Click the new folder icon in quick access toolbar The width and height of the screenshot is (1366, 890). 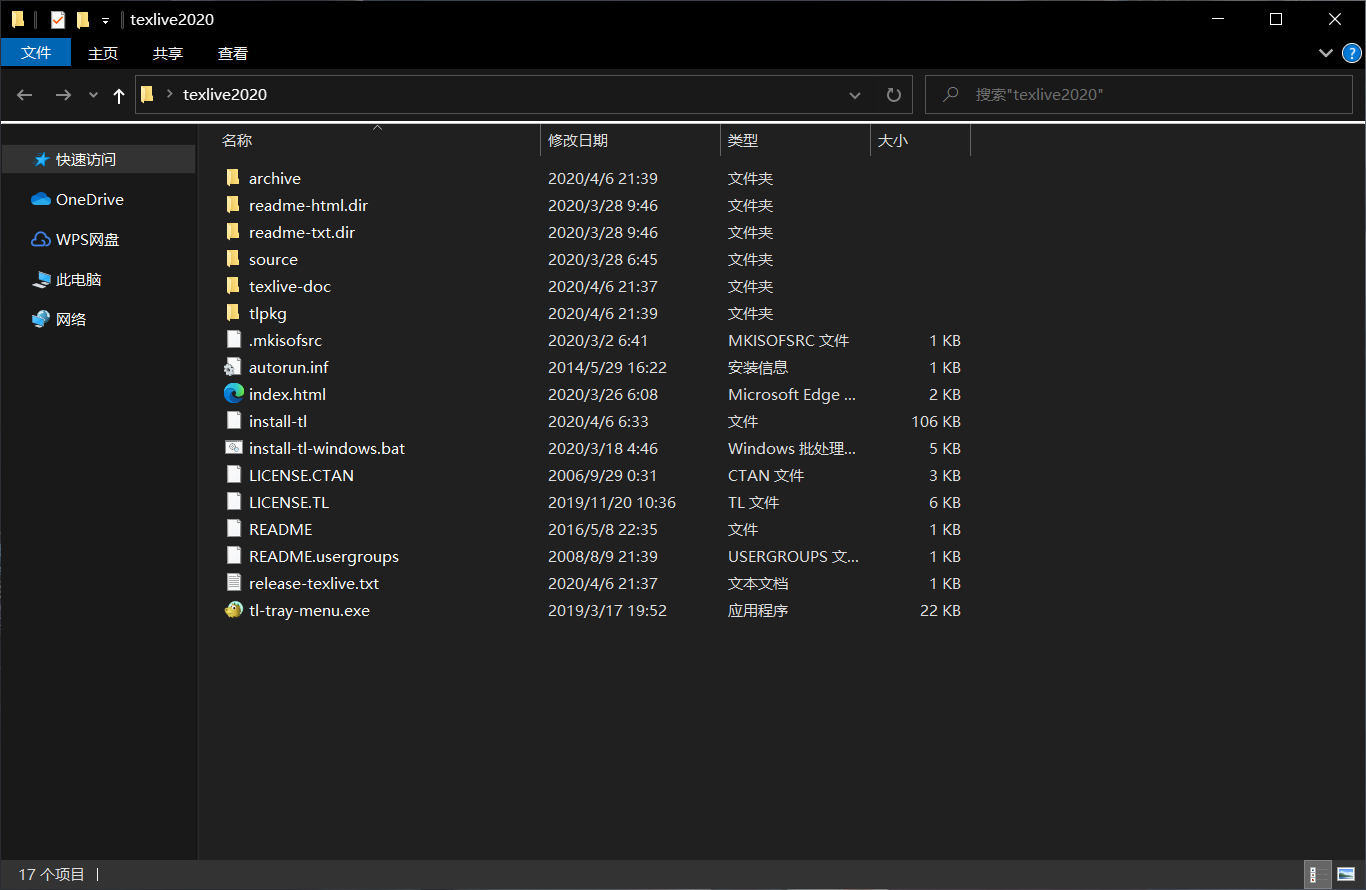coord(82,19)
